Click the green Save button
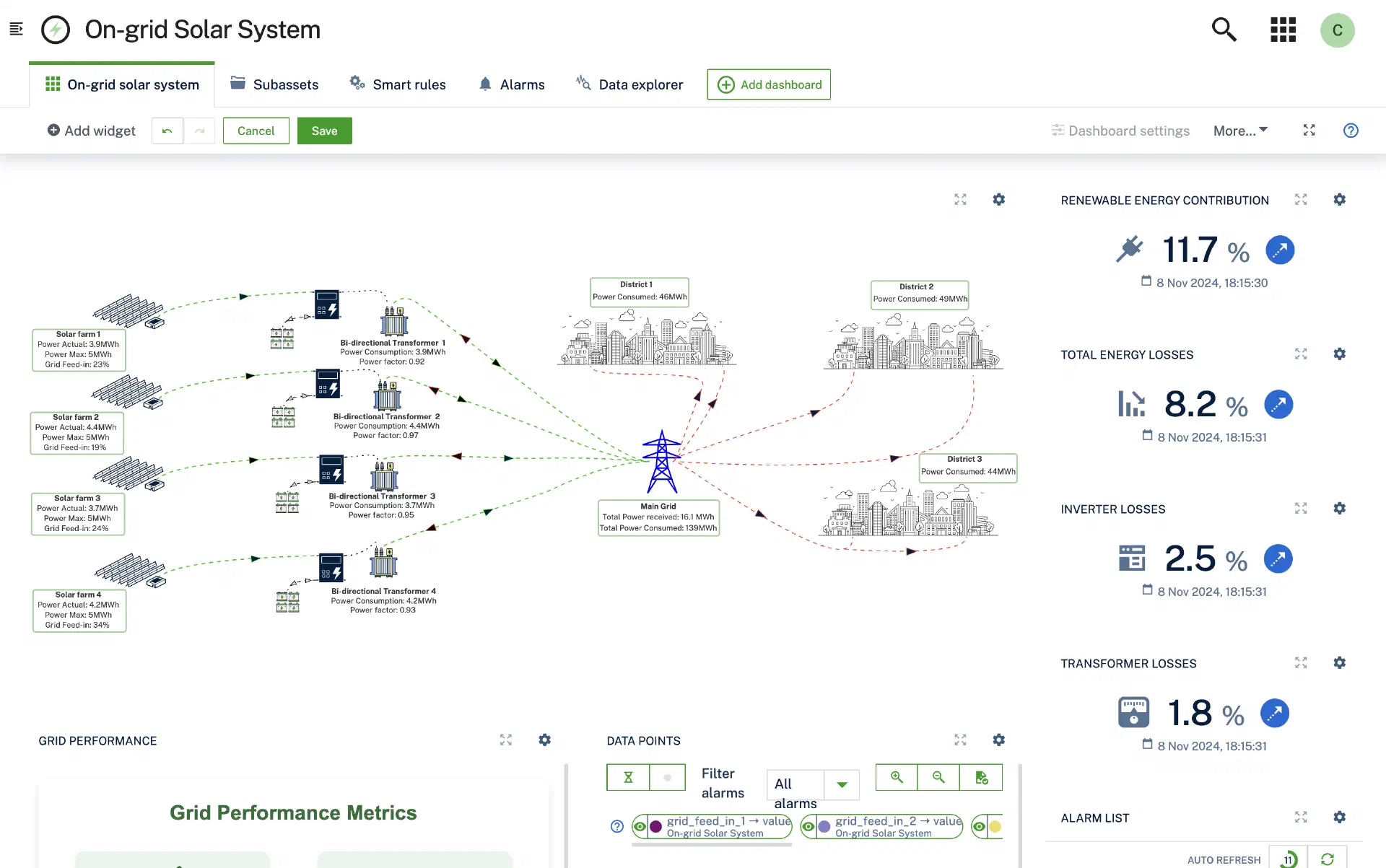 click(324, 131)
